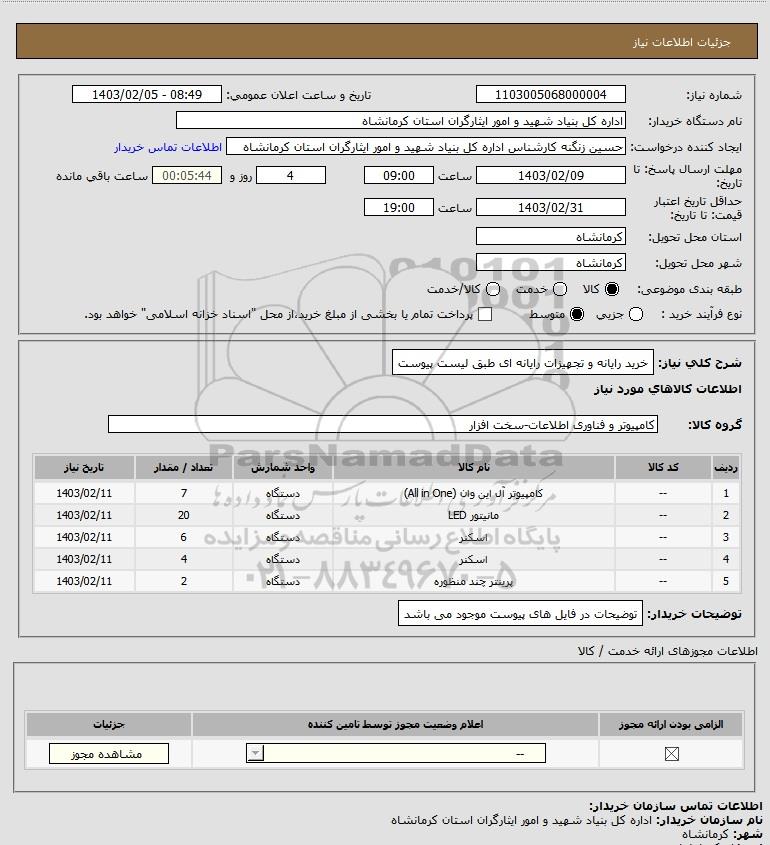The width and height of the screenshot is (770, 845).
Task: Click the اطلاعات تماس سازمان خریدار heading
Action: pyautogui.click(x=676, y=806)
